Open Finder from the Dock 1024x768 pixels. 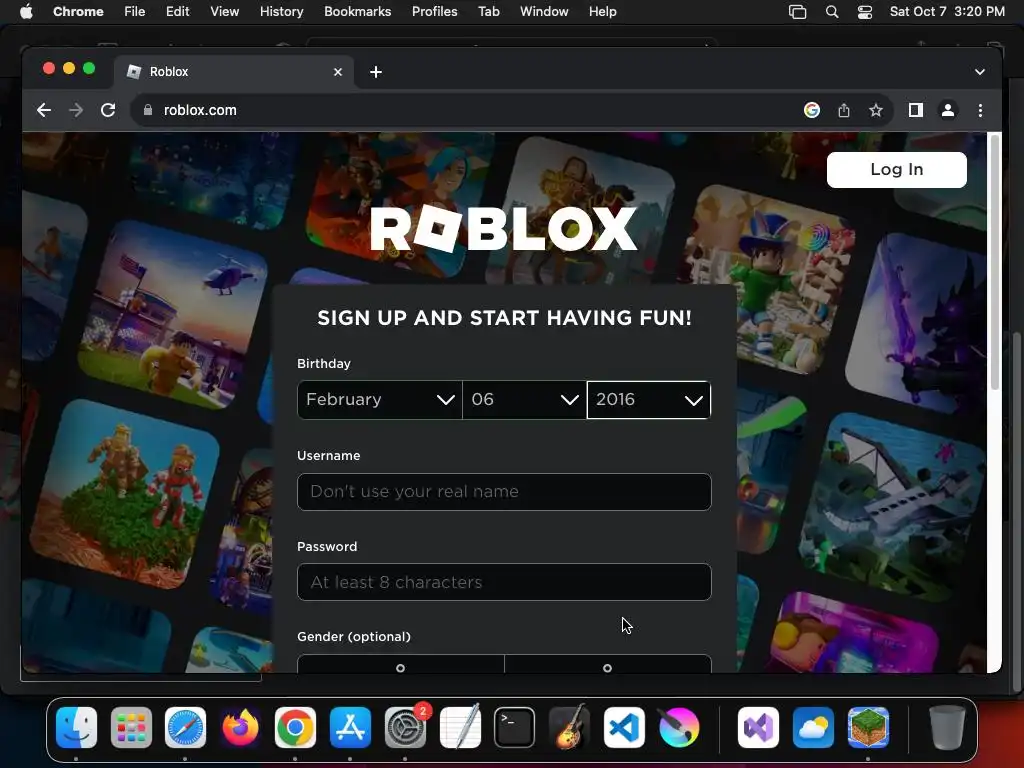coord(76,727)
